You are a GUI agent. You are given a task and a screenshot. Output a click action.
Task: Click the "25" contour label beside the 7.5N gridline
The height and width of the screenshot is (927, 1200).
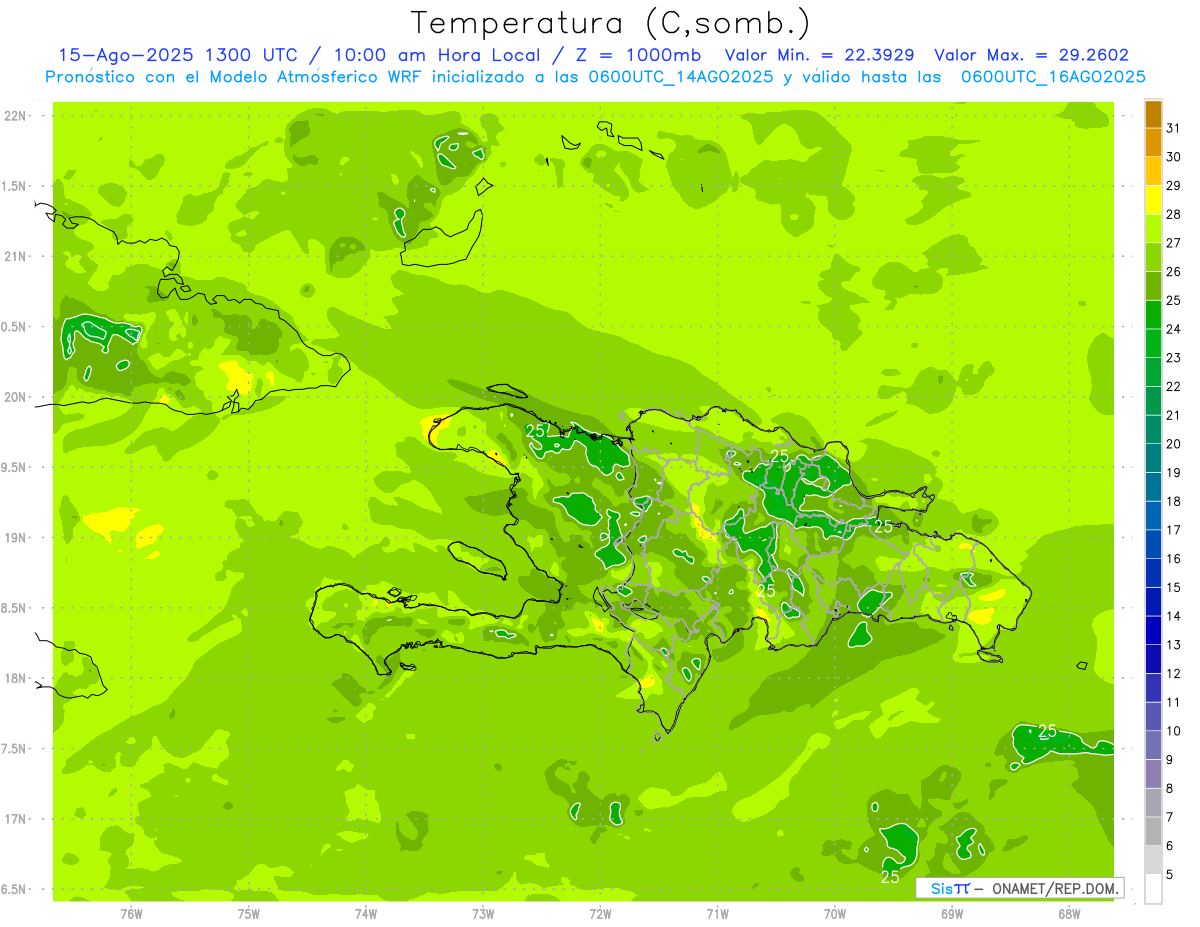[1047, 731]
